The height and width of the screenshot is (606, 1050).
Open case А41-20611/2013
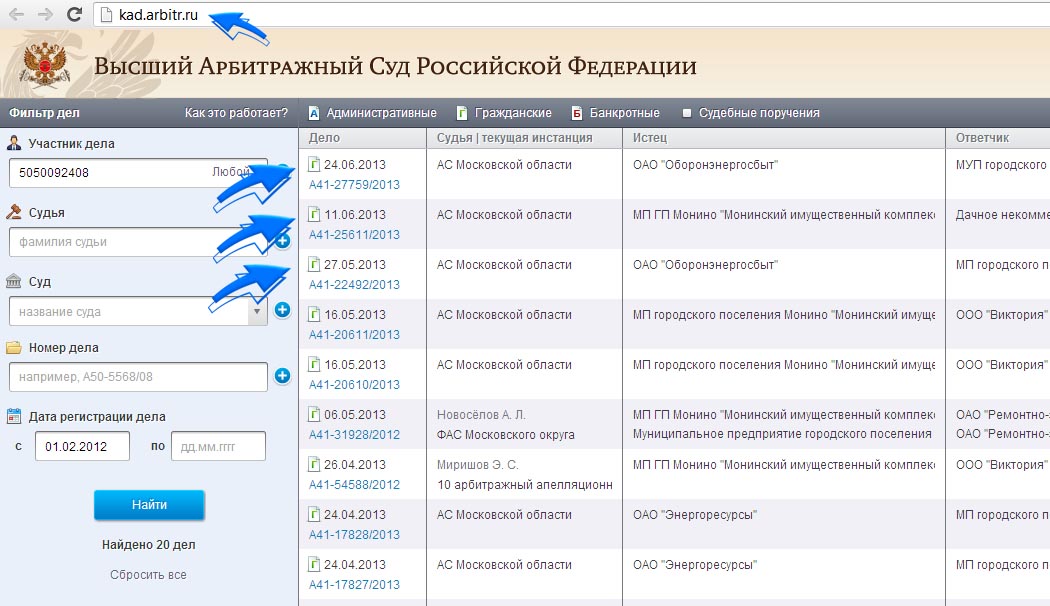[354, 335]
